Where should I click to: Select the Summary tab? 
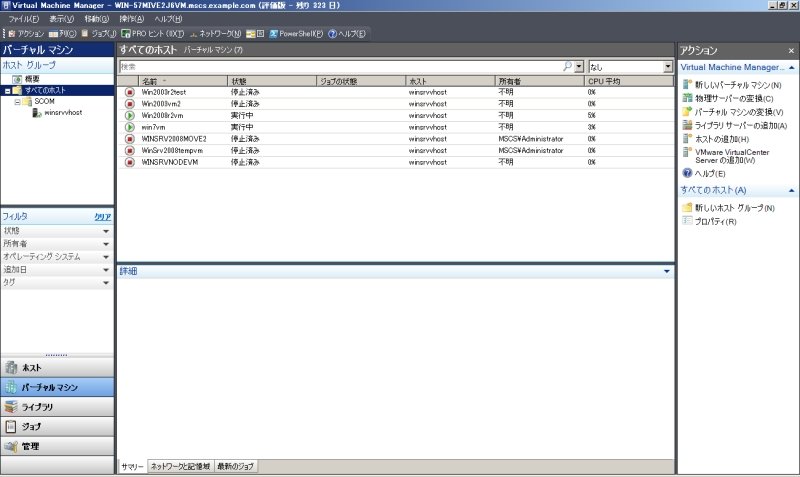133,466
